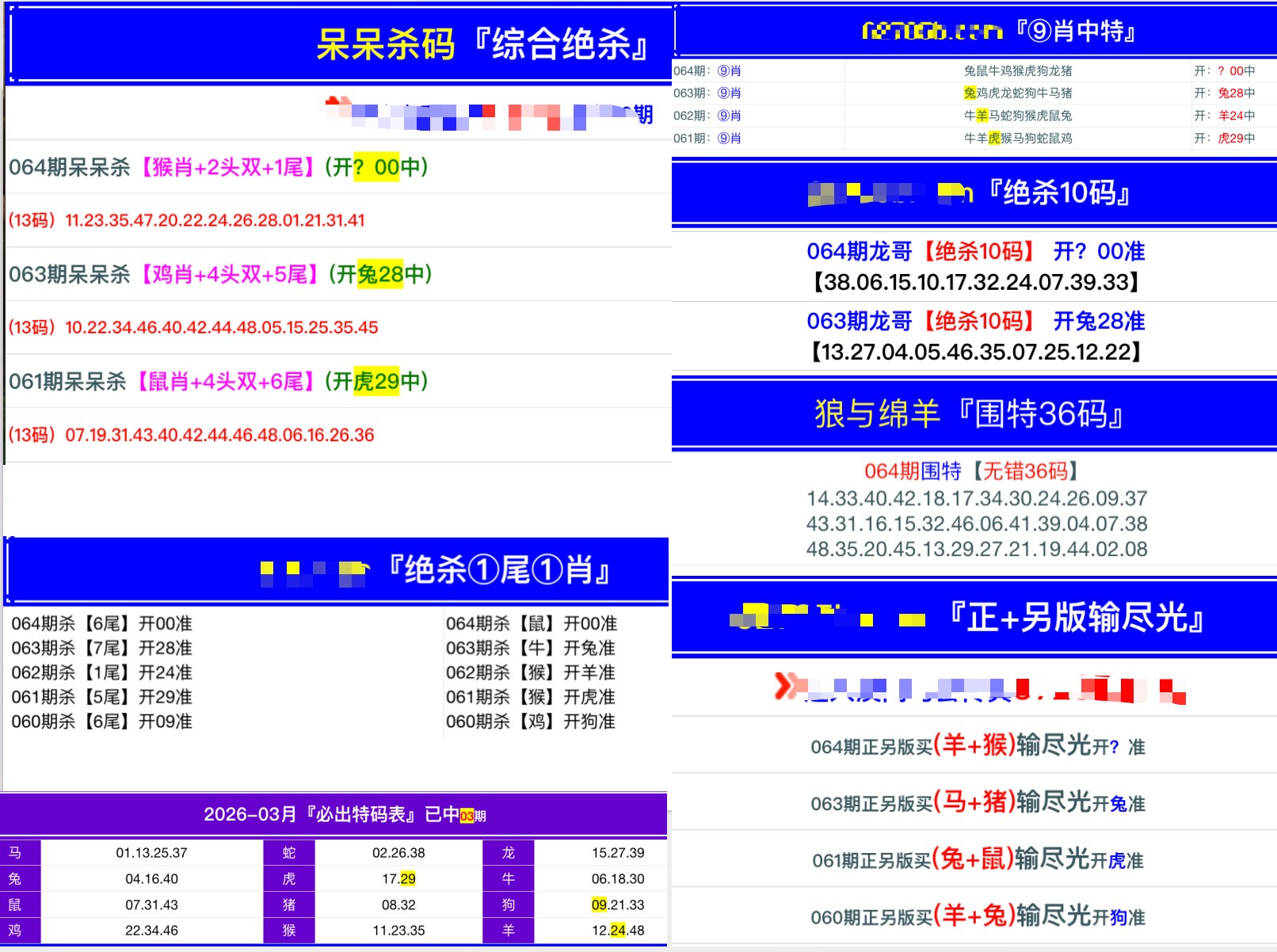Select 064期正另版买(羊+猴)输尽光 row
Viewport: 1277px width, 952px height.
tap(977, 746)
